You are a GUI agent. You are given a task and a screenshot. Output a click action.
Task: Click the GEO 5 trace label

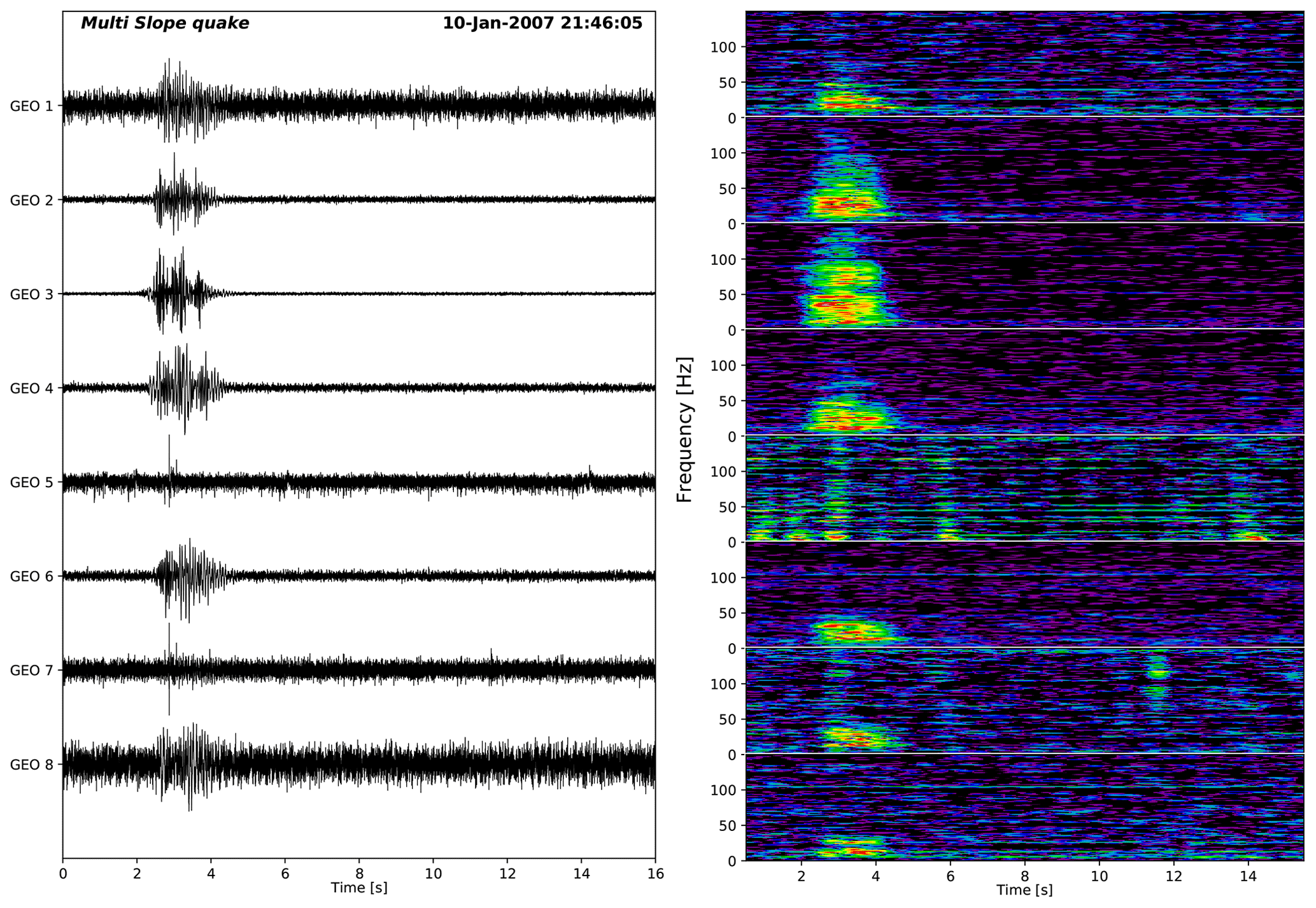coord(31,483)
